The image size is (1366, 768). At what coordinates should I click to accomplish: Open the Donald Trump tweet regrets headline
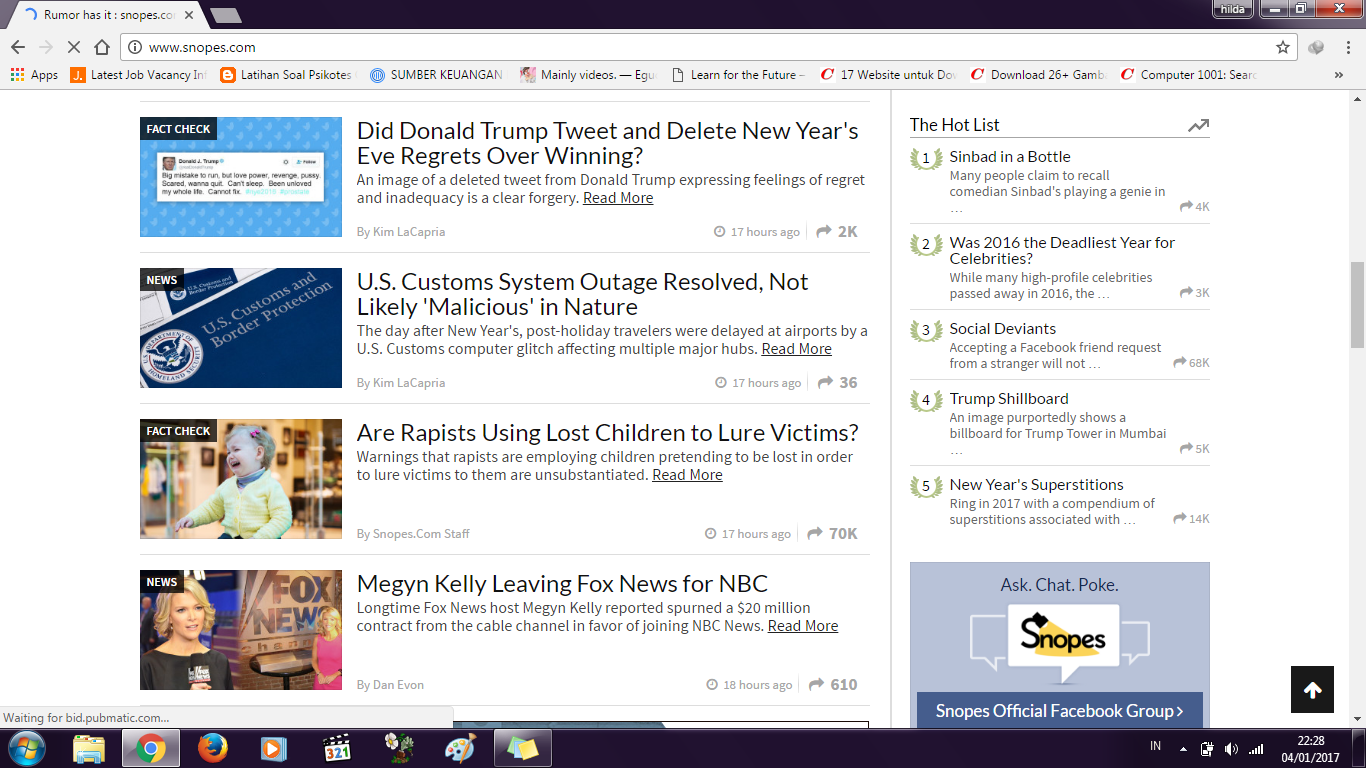pyautogui.click(x=608, y=143)
